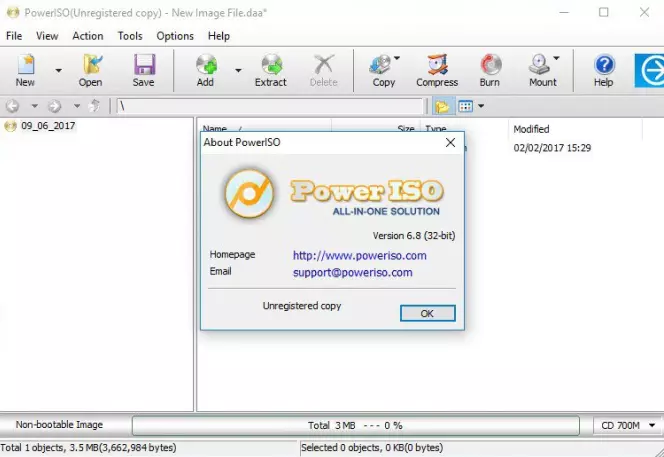Open the Help menu

[219, 36]
